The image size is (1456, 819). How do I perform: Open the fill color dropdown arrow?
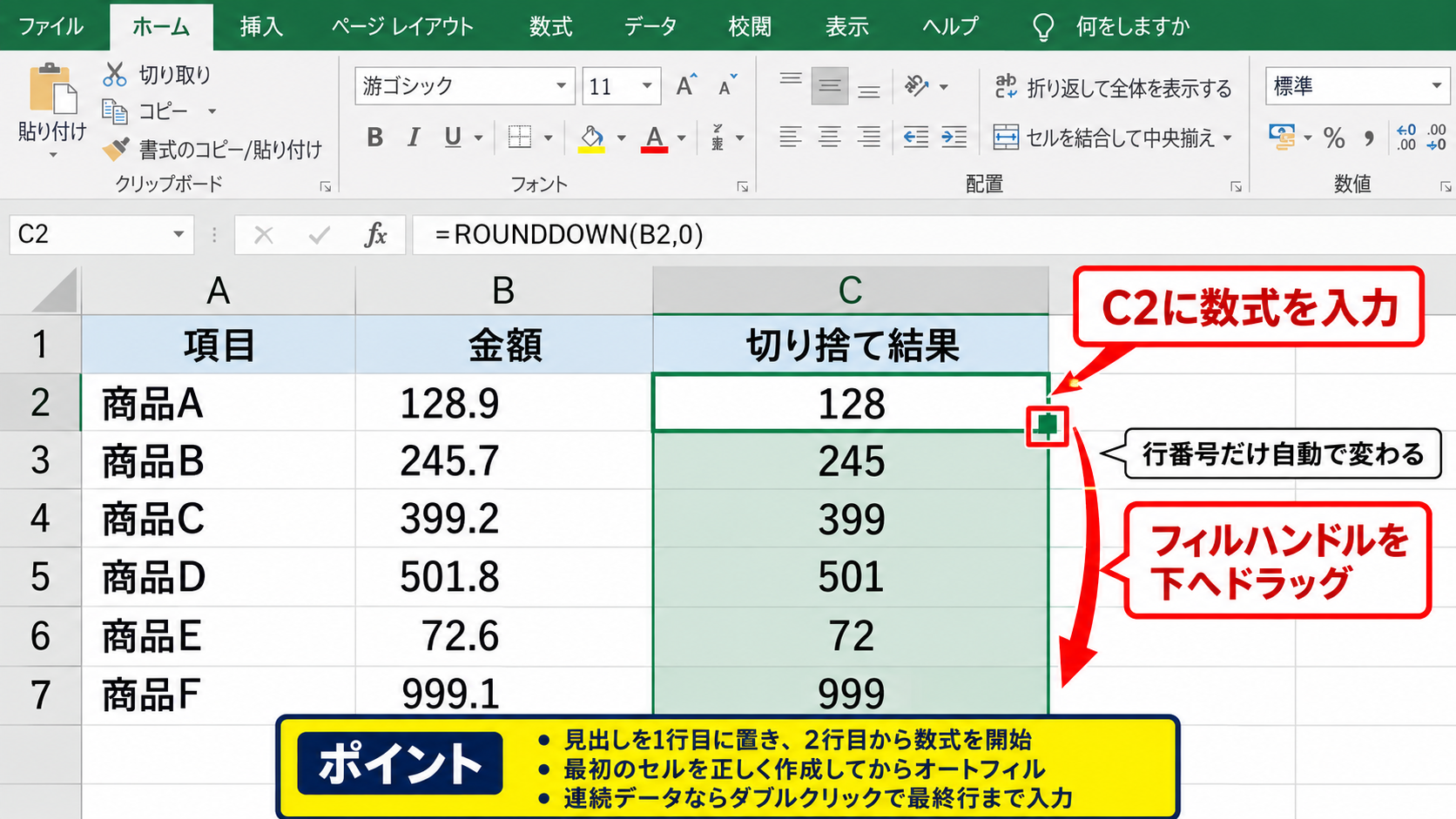[x=621, y=138]
